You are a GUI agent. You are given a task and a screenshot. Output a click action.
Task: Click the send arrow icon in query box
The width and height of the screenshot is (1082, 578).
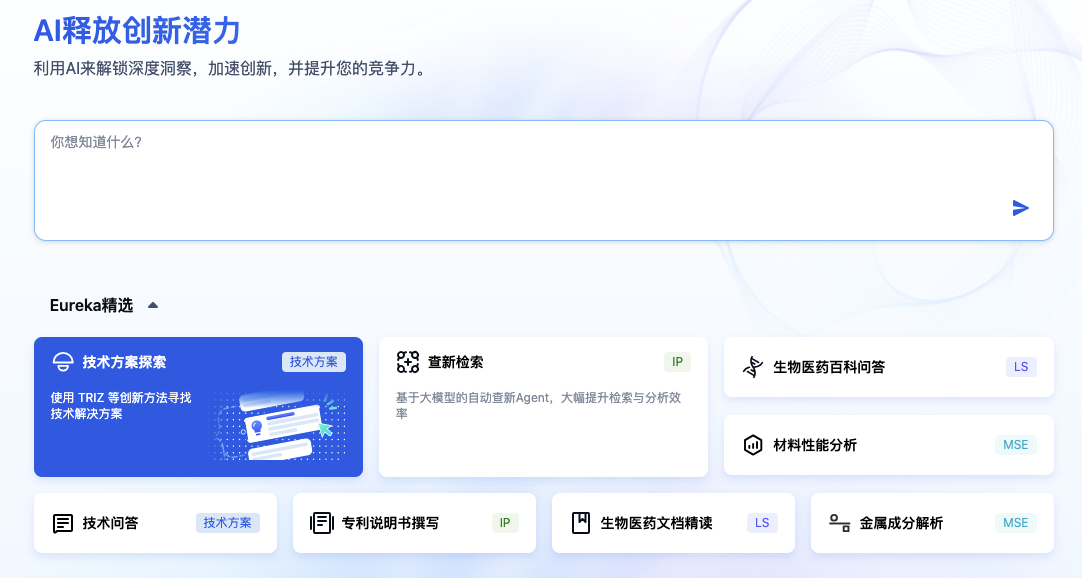(1020, 208)
